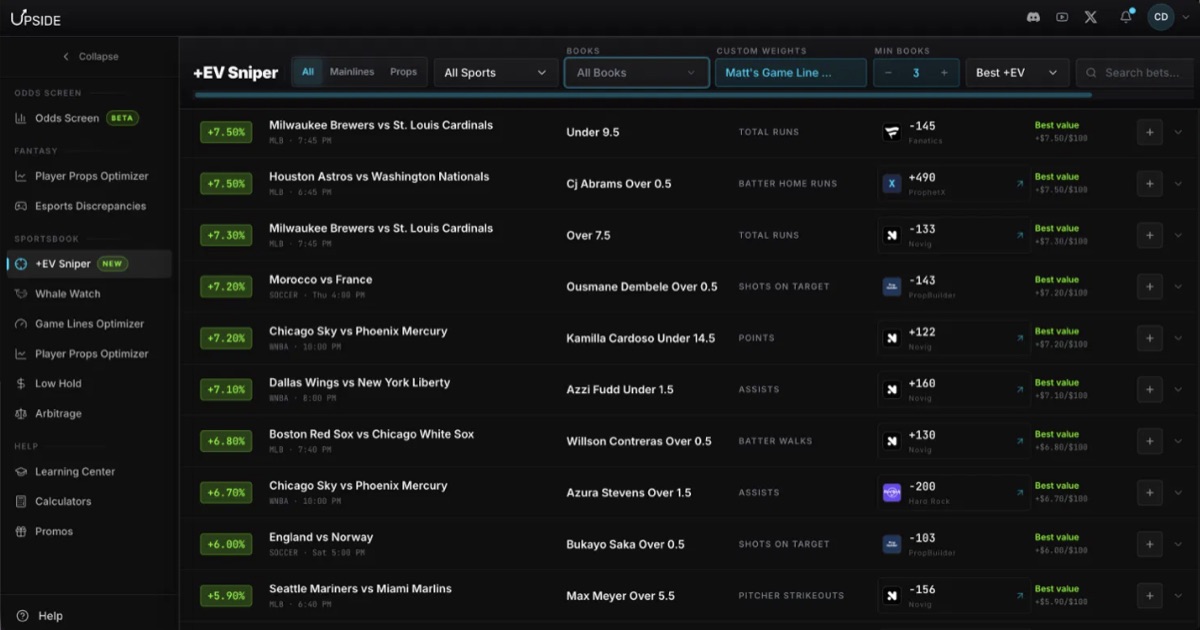This screenshot has height=630, width=1200.
Task: Open the Discord icon in header
Action: [x=1034, y=17]
